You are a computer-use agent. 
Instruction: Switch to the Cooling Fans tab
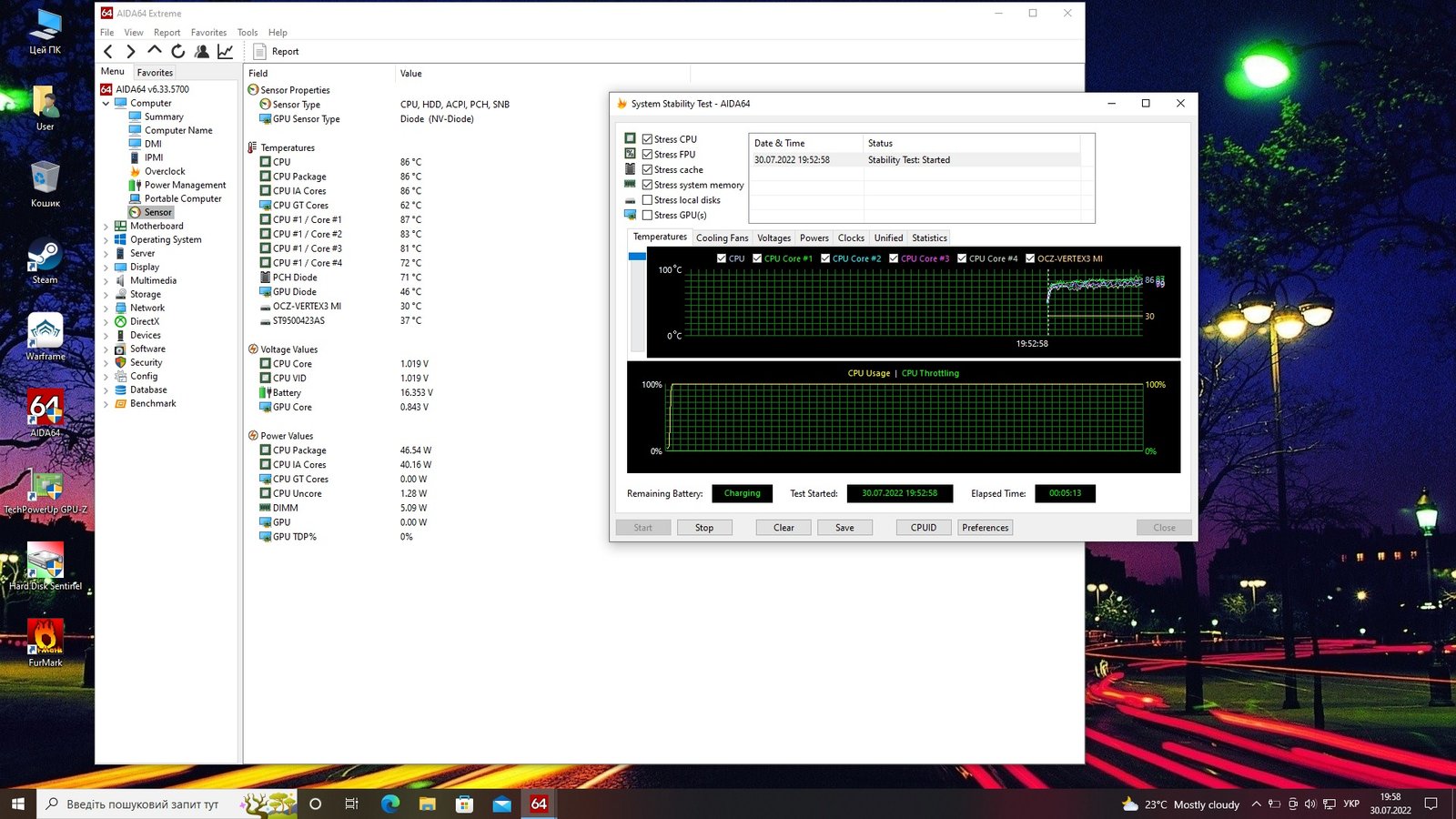click(x=722, y=238)
